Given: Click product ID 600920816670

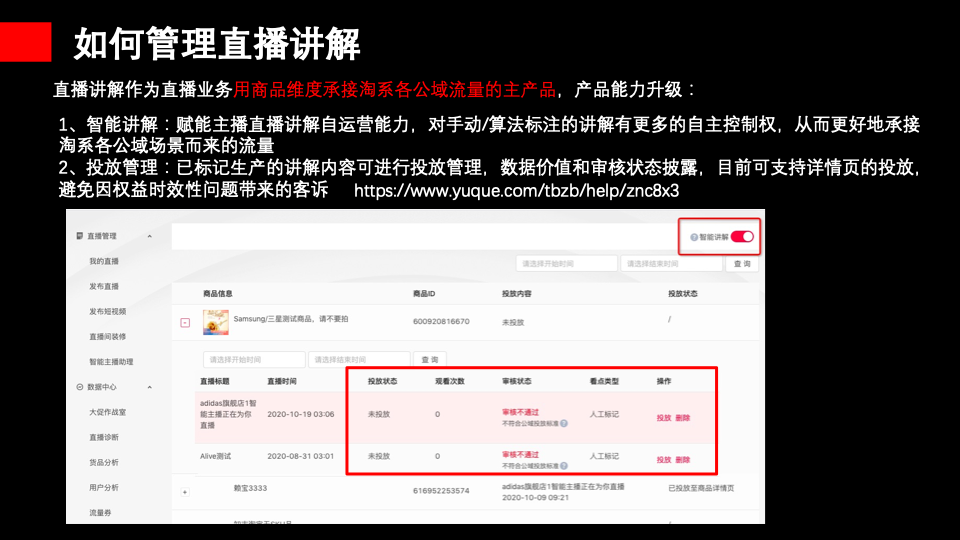Looking at the screenshot, I should 441,321.
